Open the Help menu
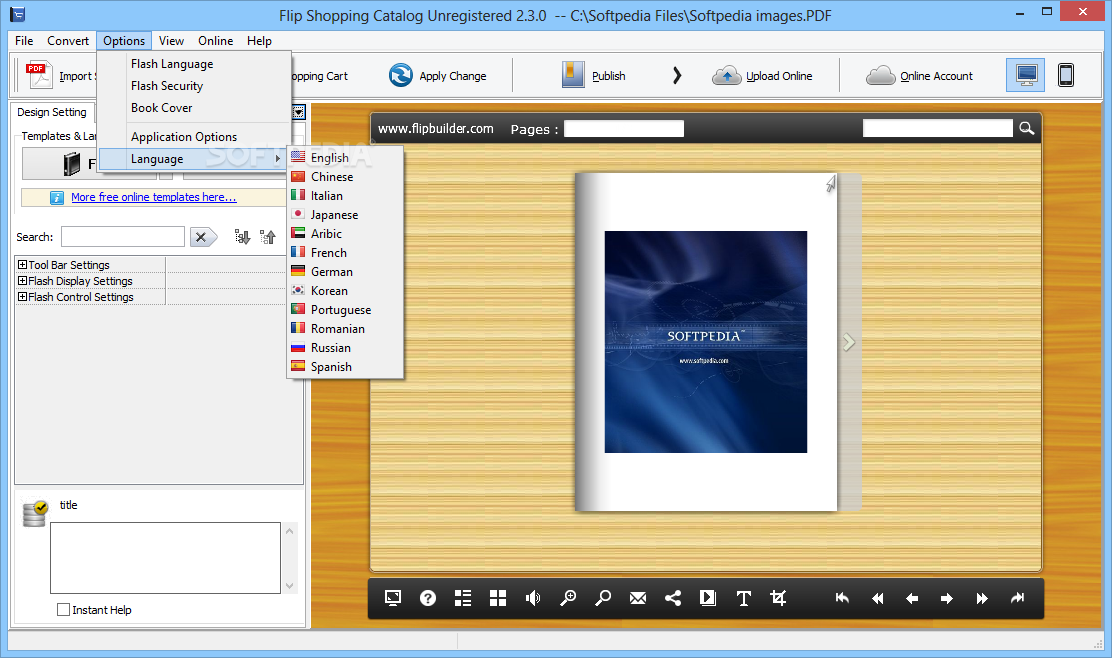 click(260, 40)
